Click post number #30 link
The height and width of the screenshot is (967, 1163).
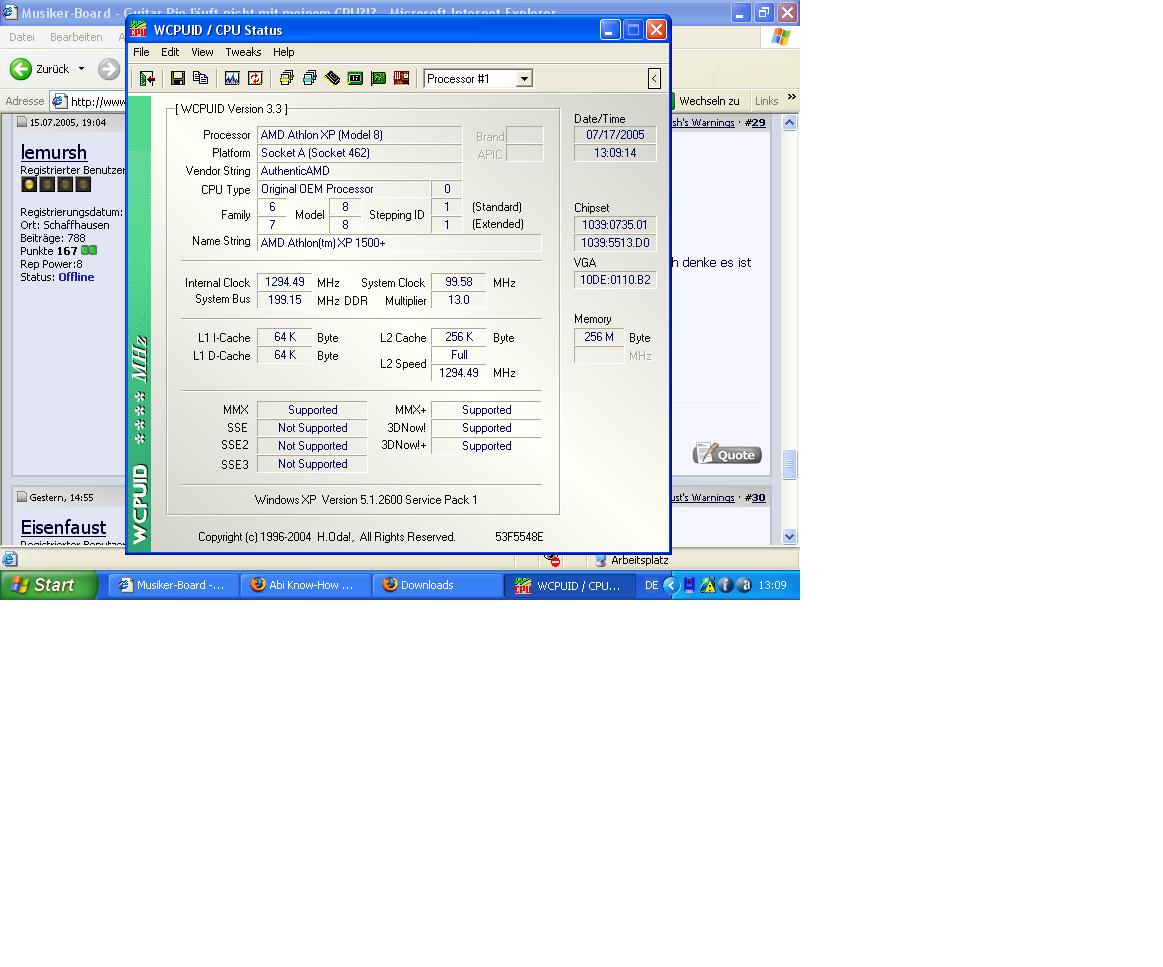pyautogui.click(x=755, y=498)
